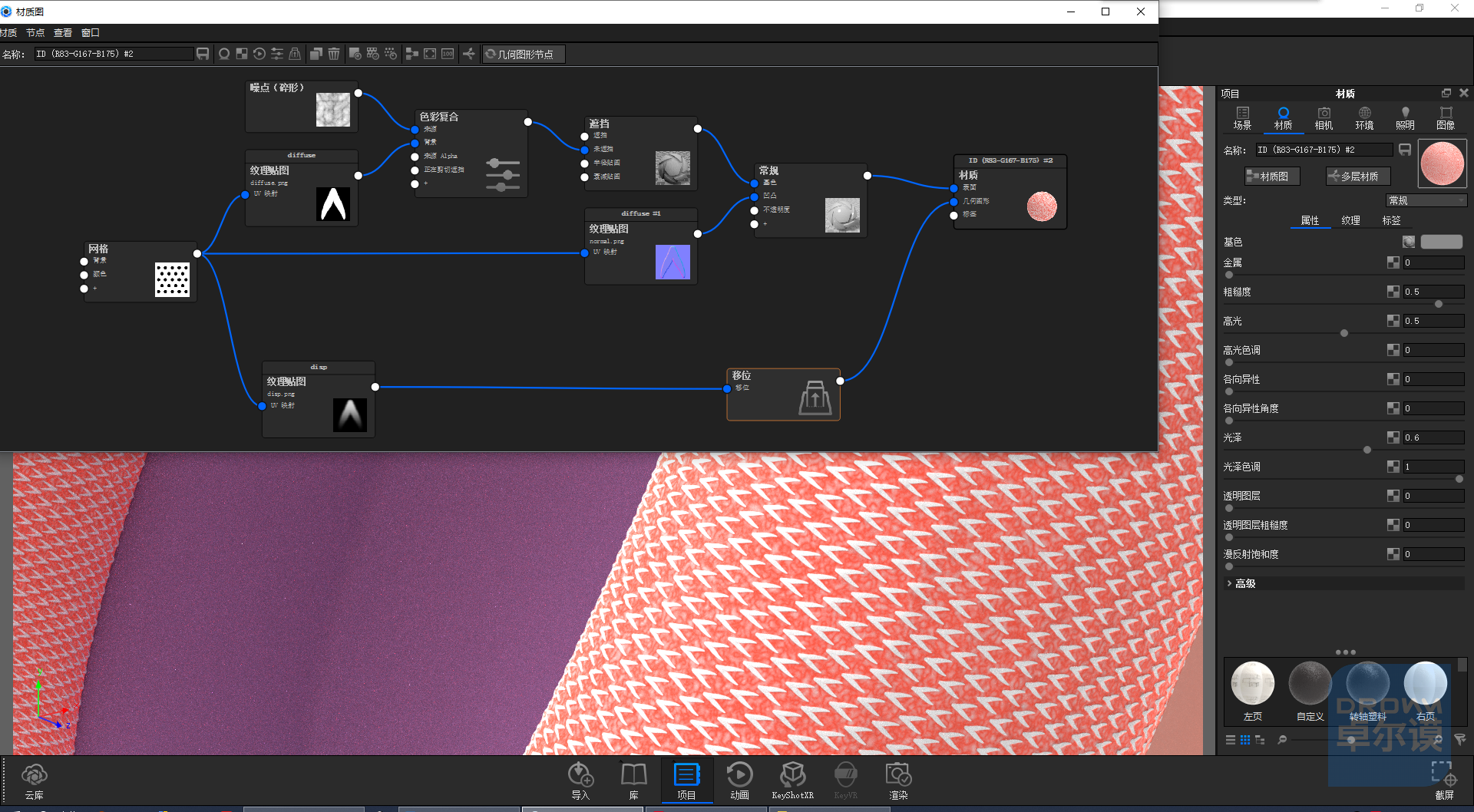Image resolution: width=1474 pixels, height=812 pixels.
Task: Toggle texture checker for 粗糙度 (Roughness)
Action: click(x=1393, y=292)
